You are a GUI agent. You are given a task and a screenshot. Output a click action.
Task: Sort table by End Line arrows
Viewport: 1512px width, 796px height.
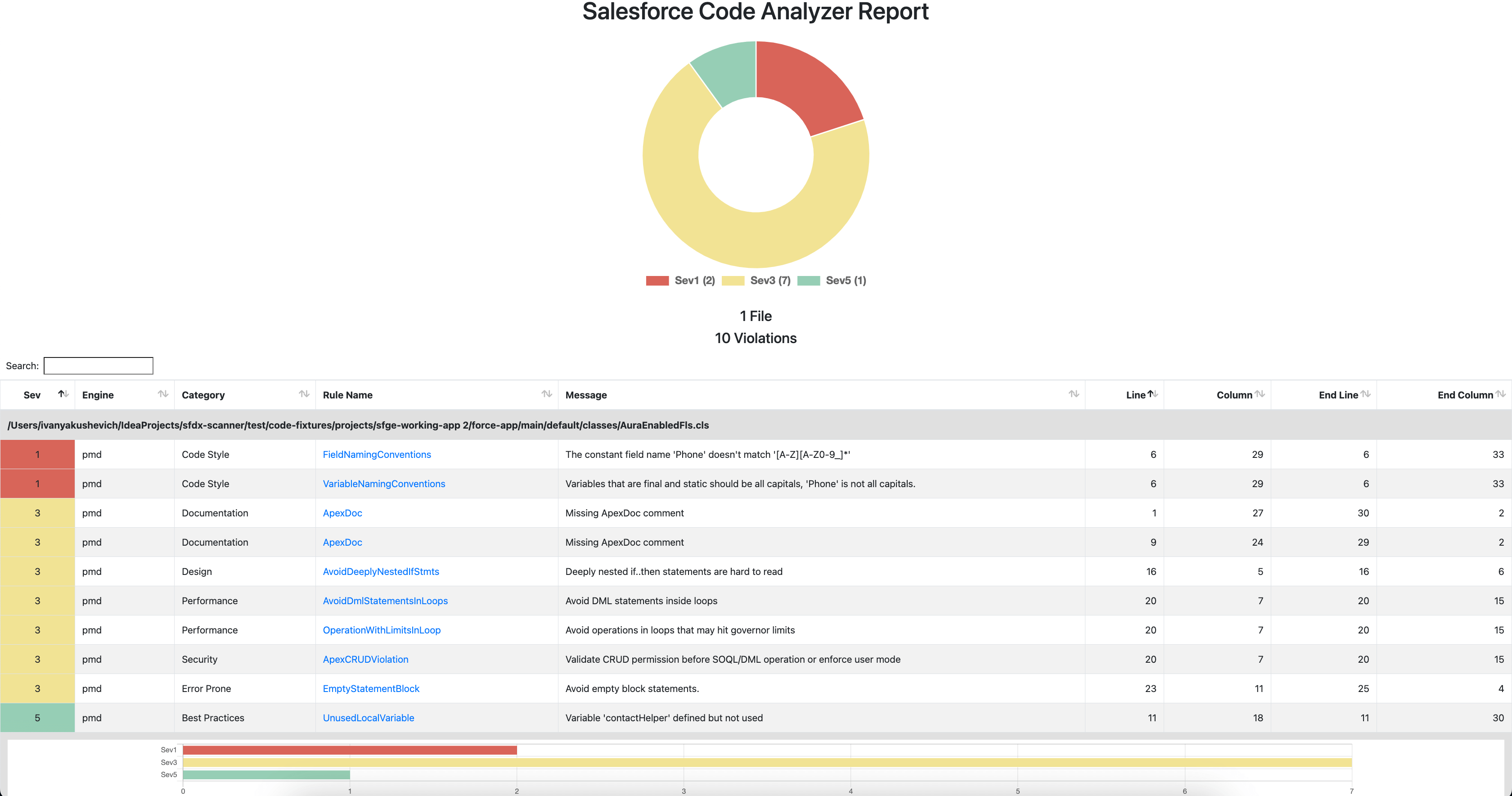click(x=1365, y=394)
